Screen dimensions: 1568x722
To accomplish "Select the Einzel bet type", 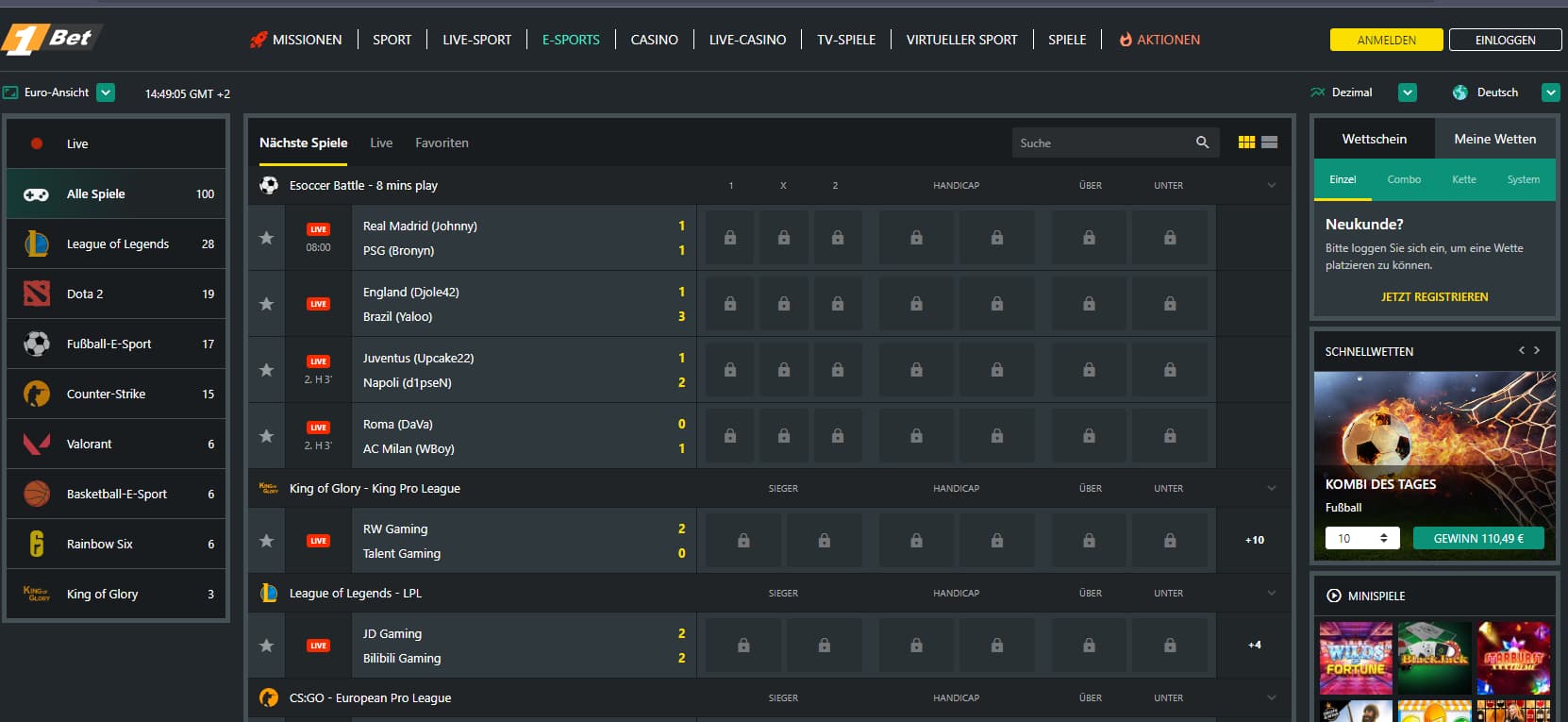I will pos(1343,179).
